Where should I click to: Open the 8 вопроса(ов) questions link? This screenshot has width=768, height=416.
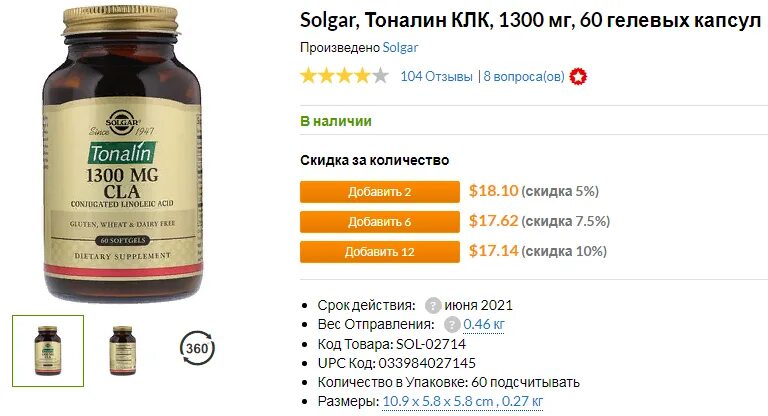pos(524,76)
